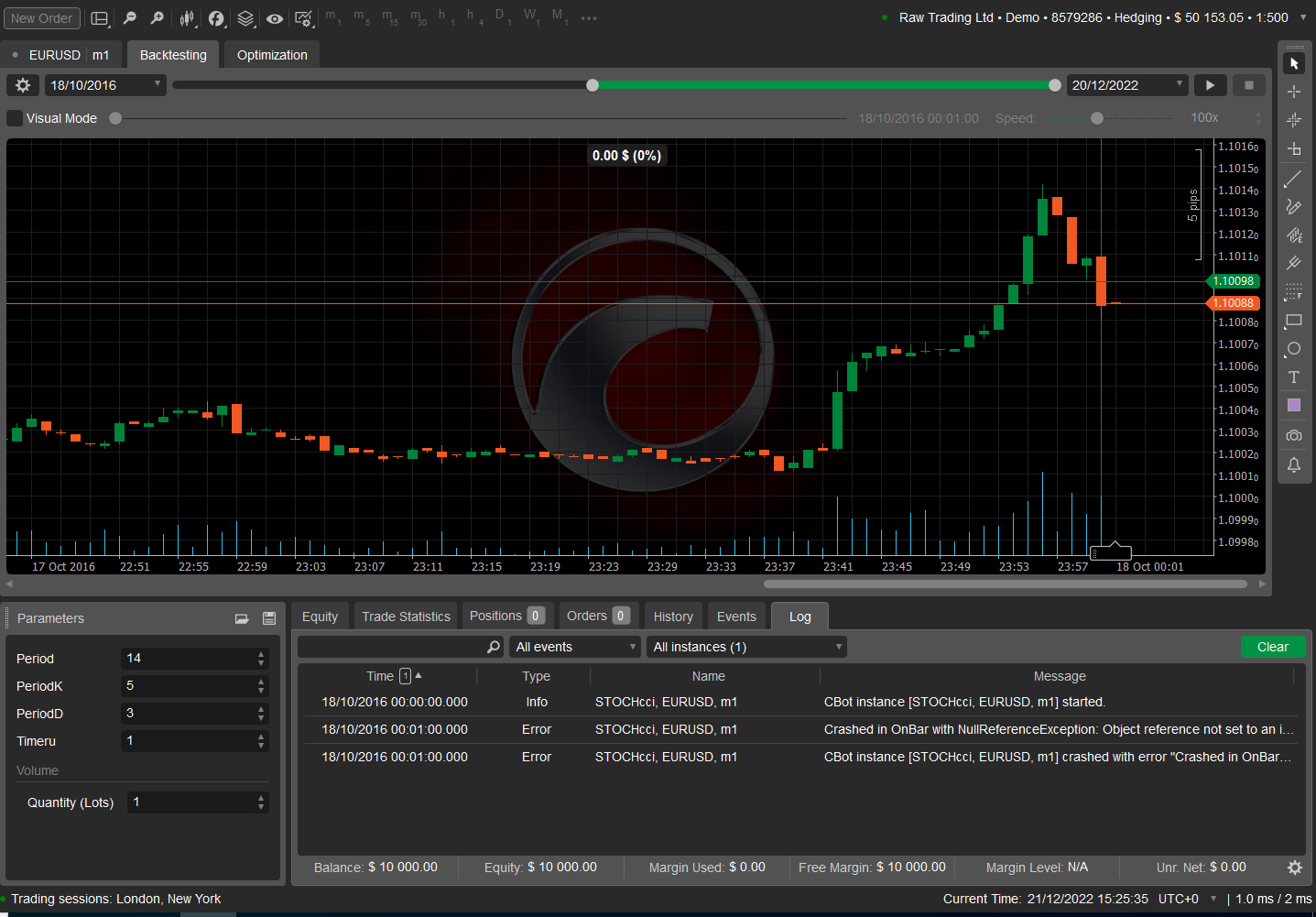Take a chart screenshot with camera icon
Screen dimensions: 1316x917
[x=1294, y=435]
